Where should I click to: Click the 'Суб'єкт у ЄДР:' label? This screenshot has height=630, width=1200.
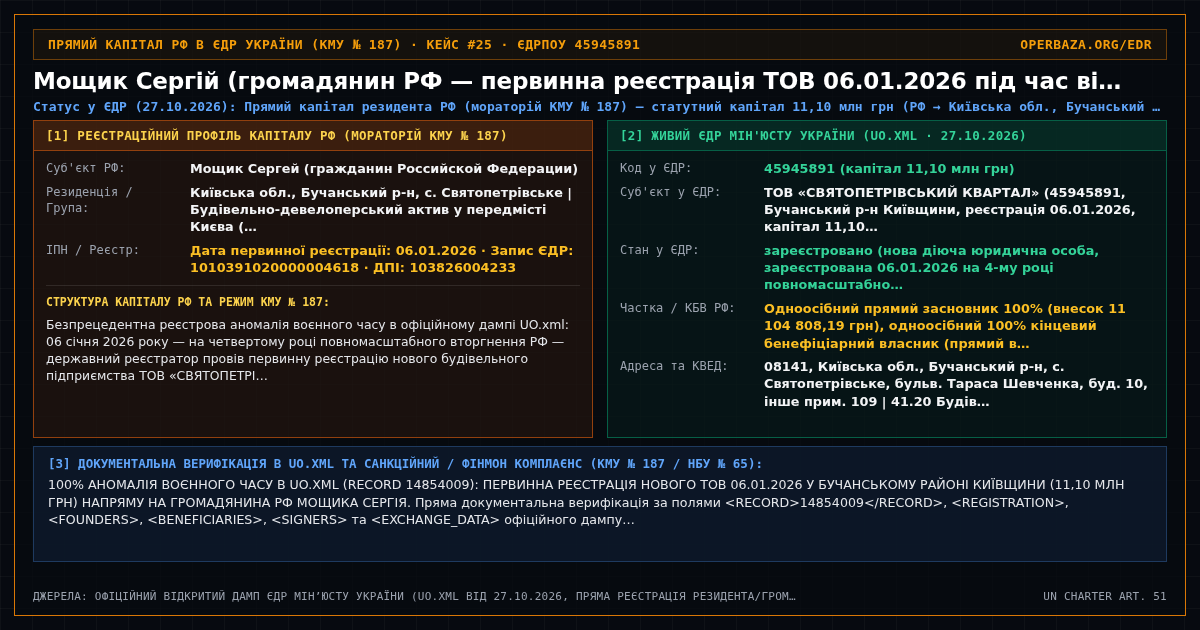[670, 192]
